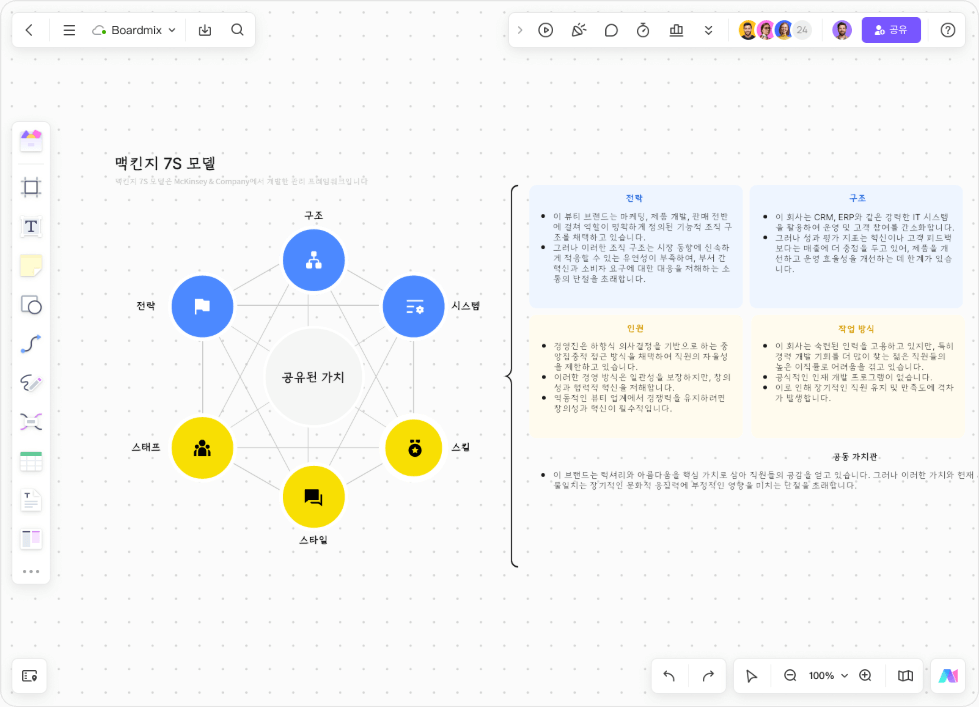The image size is (979, 707).
Task: Select the mind map tool
Action: click(31, 422)
